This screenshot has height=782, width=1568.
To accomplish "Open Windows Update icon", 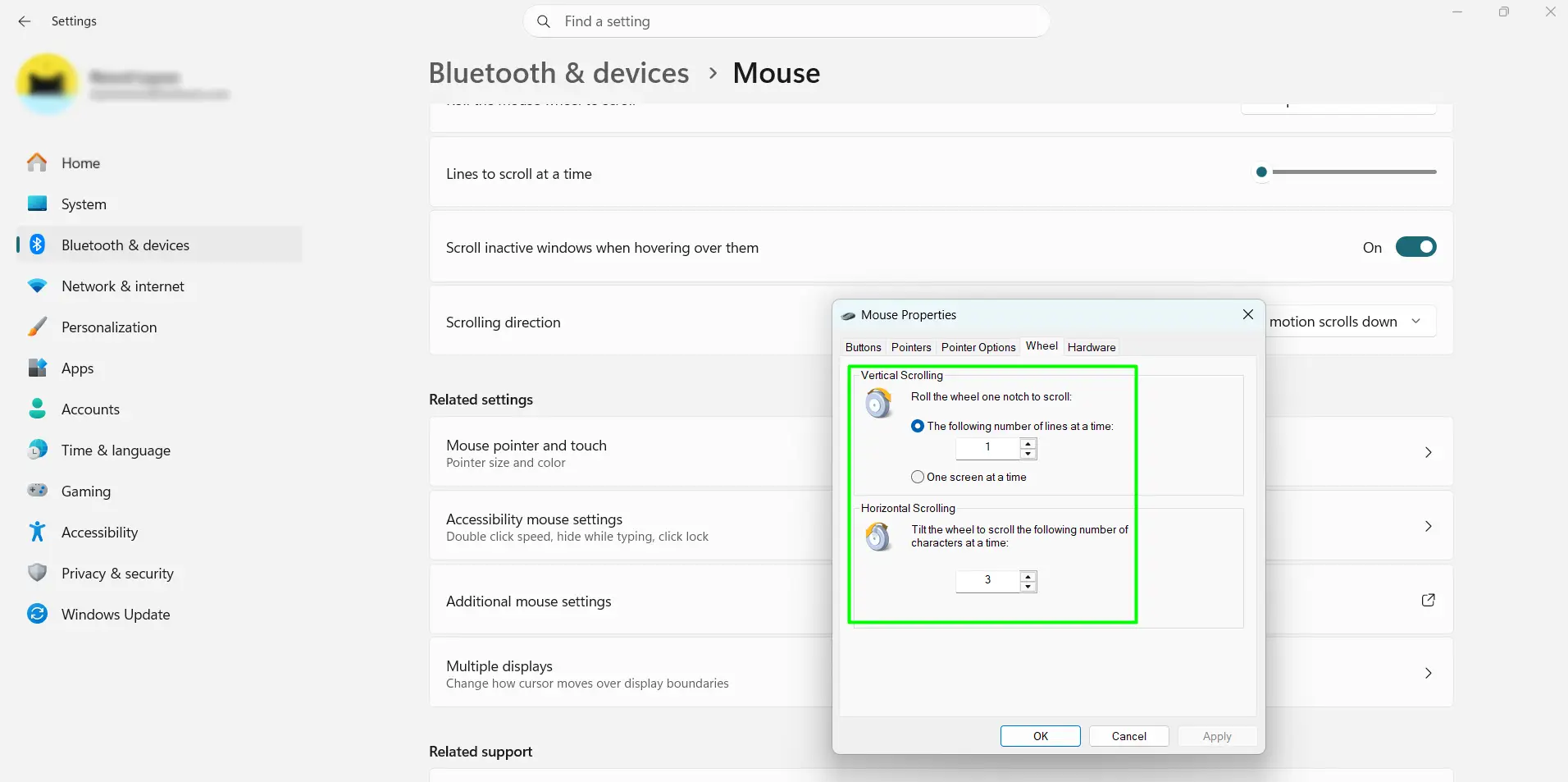I will (37, 614).
